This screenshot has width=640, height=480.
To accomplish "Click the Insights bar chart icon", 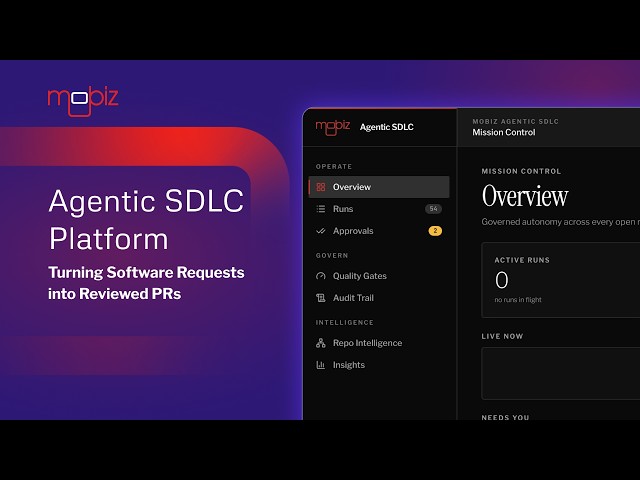I will pos(321,365).
